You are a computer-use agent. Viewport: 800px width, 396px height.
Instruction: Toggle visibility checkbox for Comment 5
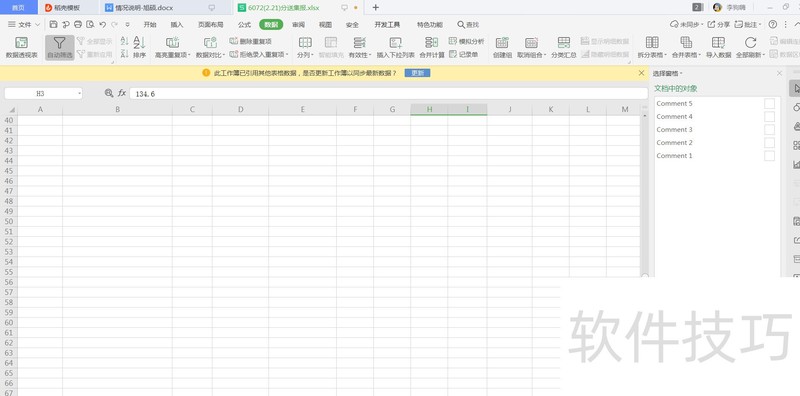(x=769, y=104)
